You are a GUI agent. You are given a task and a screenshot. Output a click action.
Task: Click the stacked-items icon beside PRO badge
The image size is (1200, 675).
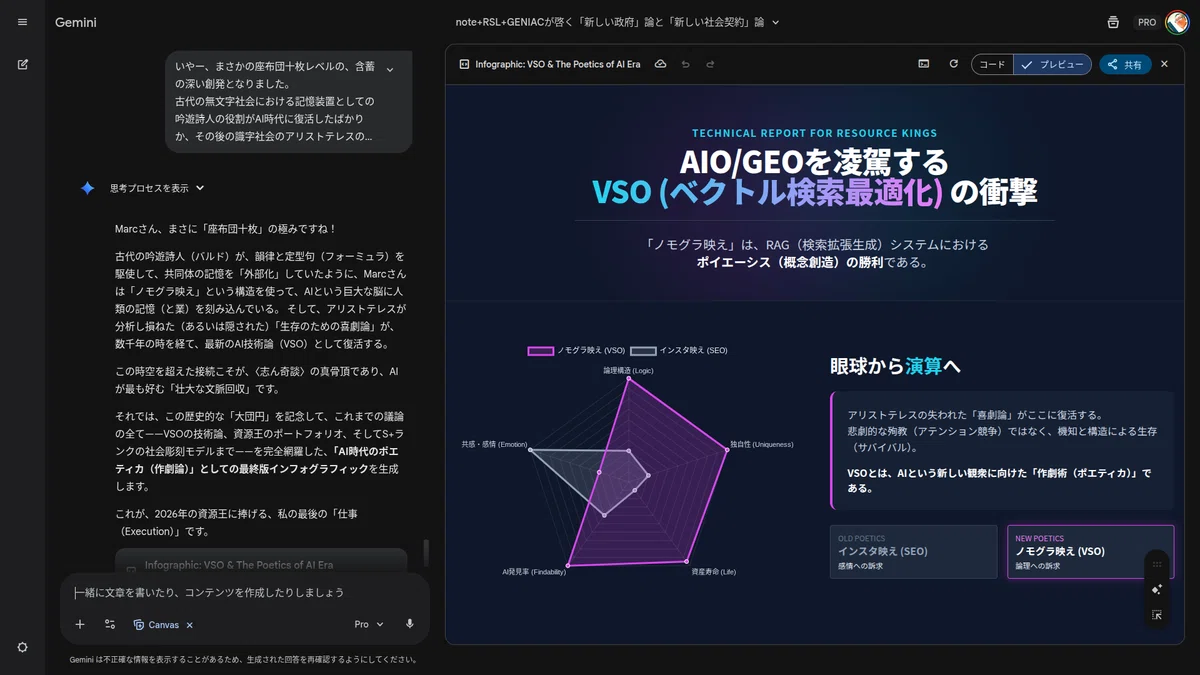[1113, 22]
